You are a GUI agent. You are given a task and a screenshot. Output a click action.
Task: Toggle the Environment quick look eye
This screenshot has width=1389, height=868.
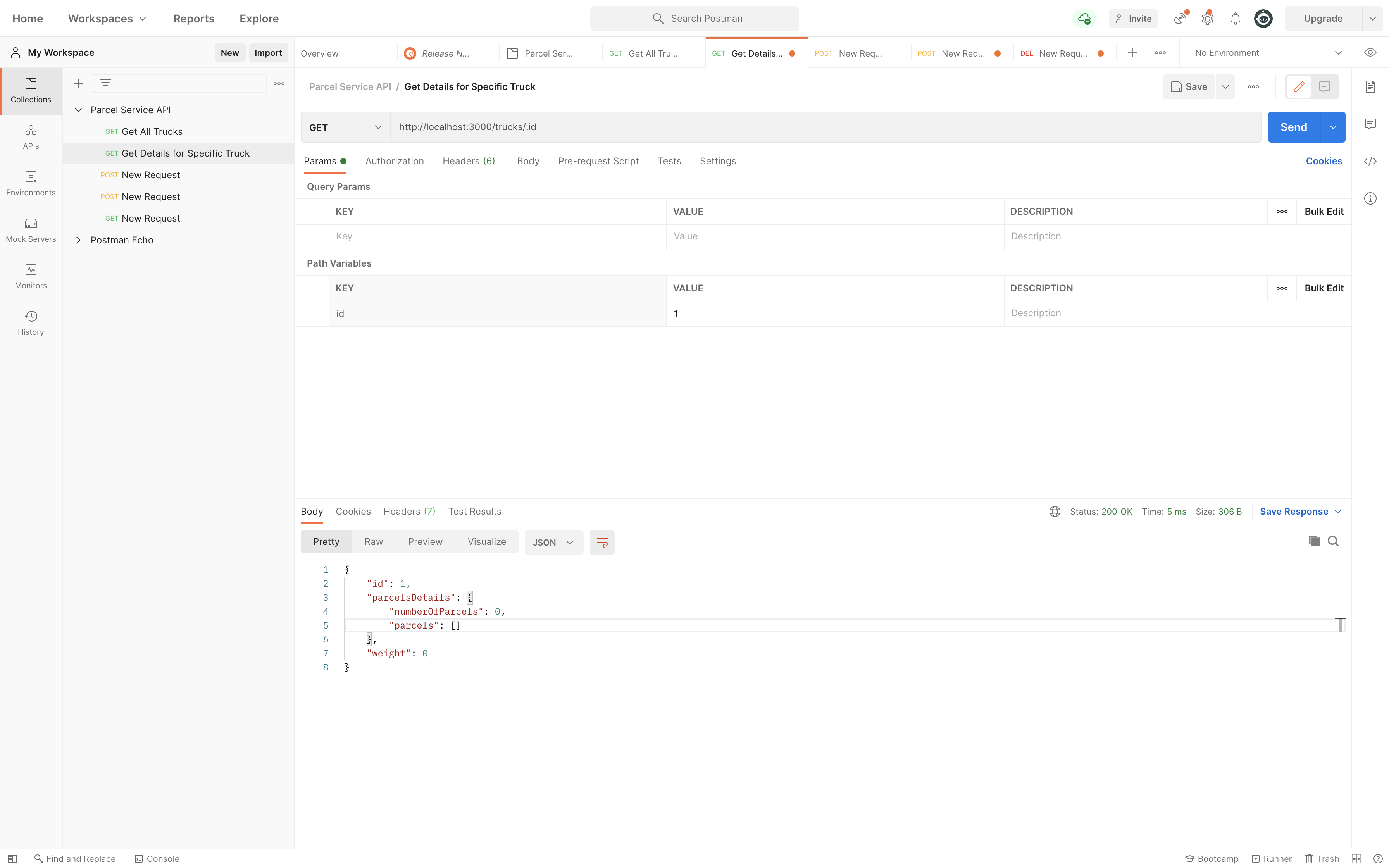pos(1370,52)
